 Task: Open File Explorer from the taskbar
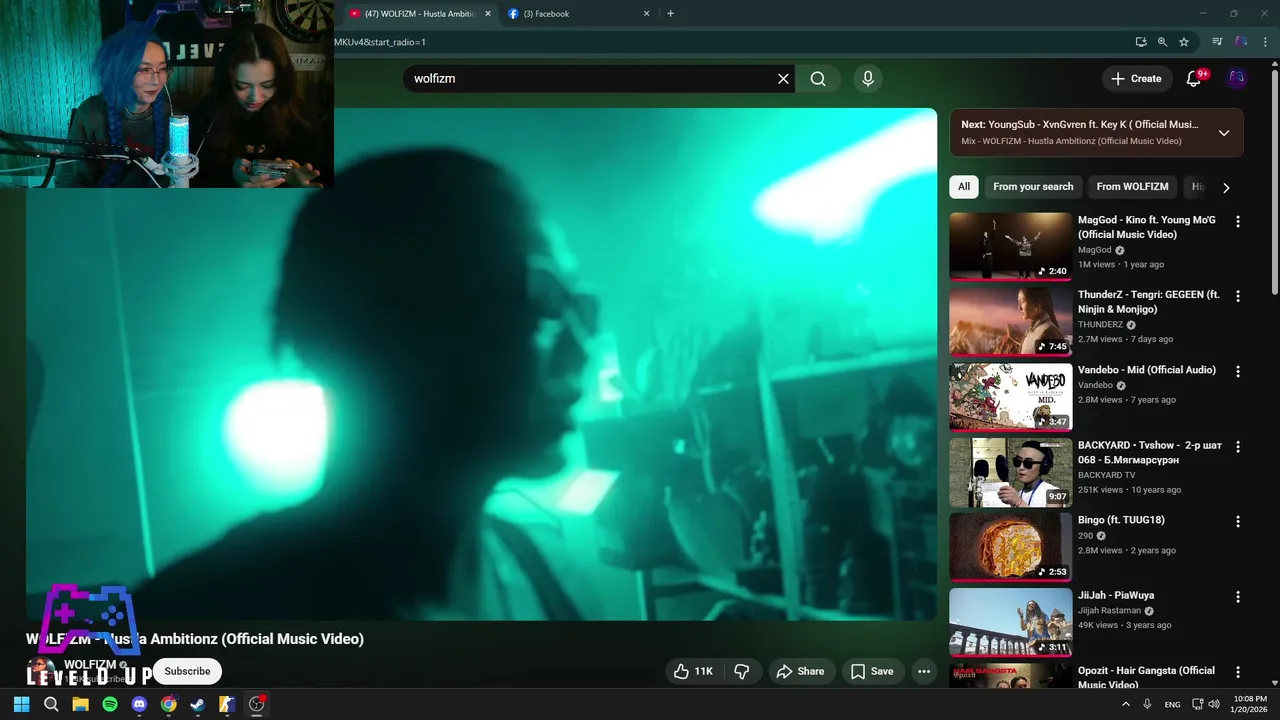(x=80, y=704)
